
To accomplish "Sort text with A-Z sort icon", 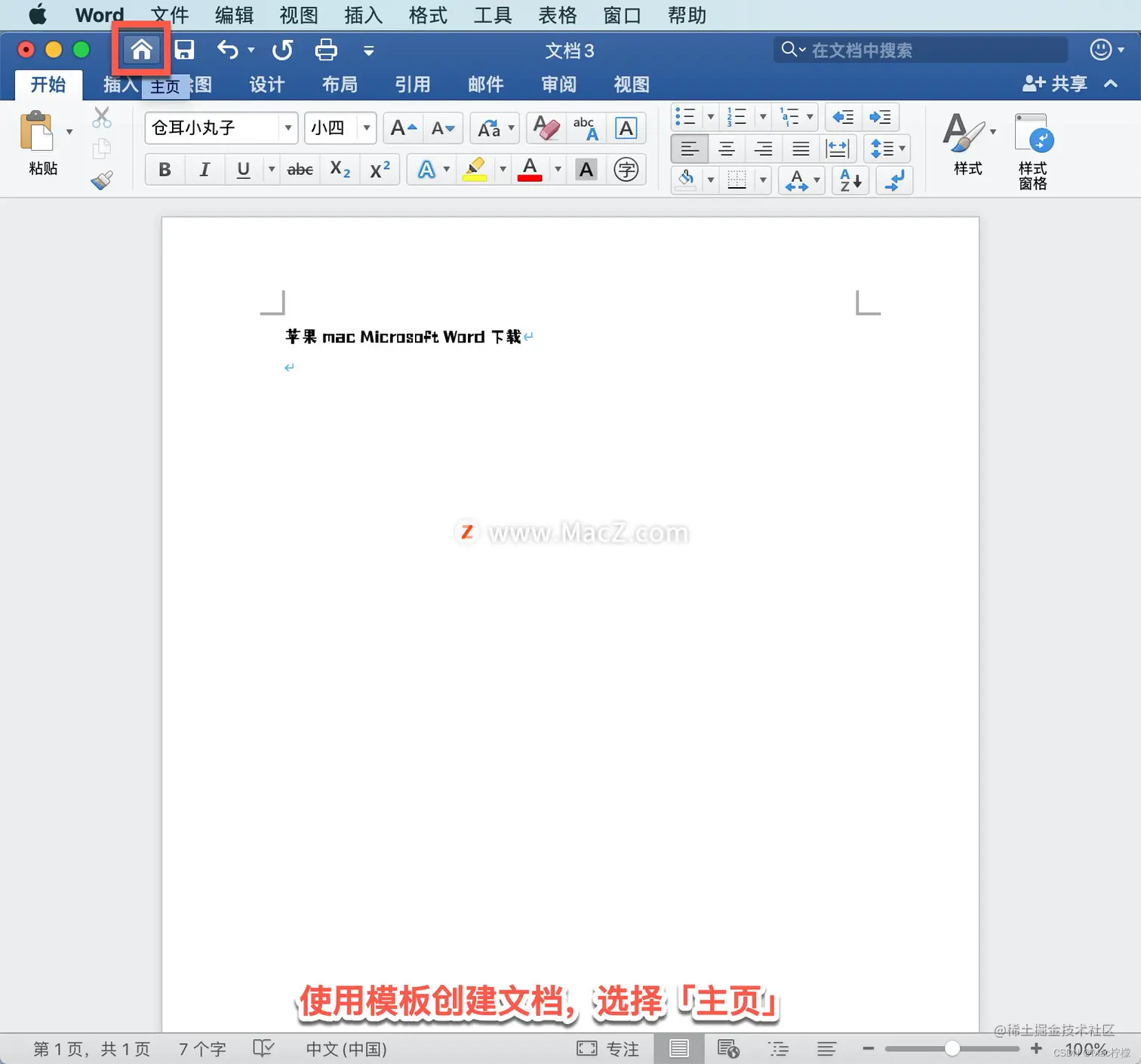I will click(851, 180).
